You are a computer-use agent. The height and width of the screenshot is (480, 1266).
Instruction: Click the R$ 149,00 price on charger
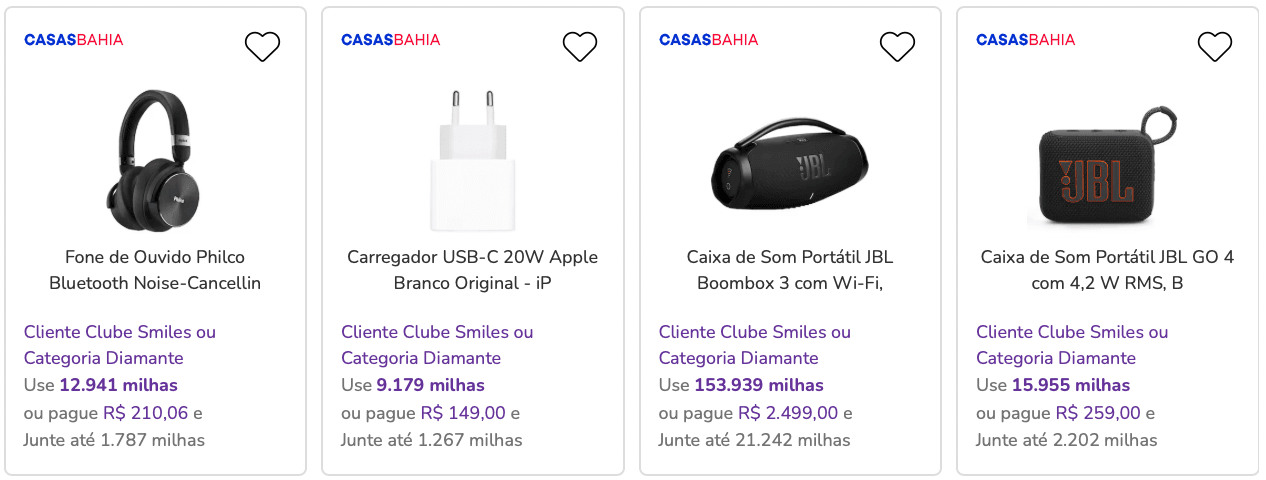pyautogui.click(x=463, y=413)
